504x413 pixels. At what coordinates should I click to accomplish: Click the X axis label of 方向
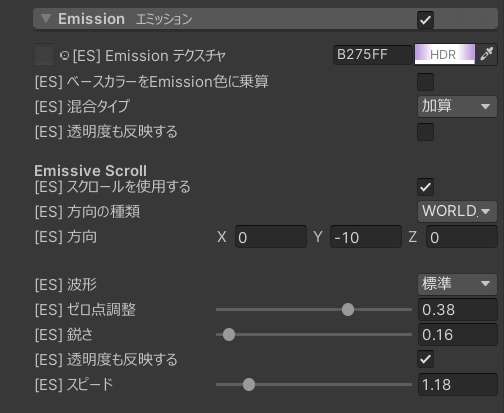tap(222, 237)
